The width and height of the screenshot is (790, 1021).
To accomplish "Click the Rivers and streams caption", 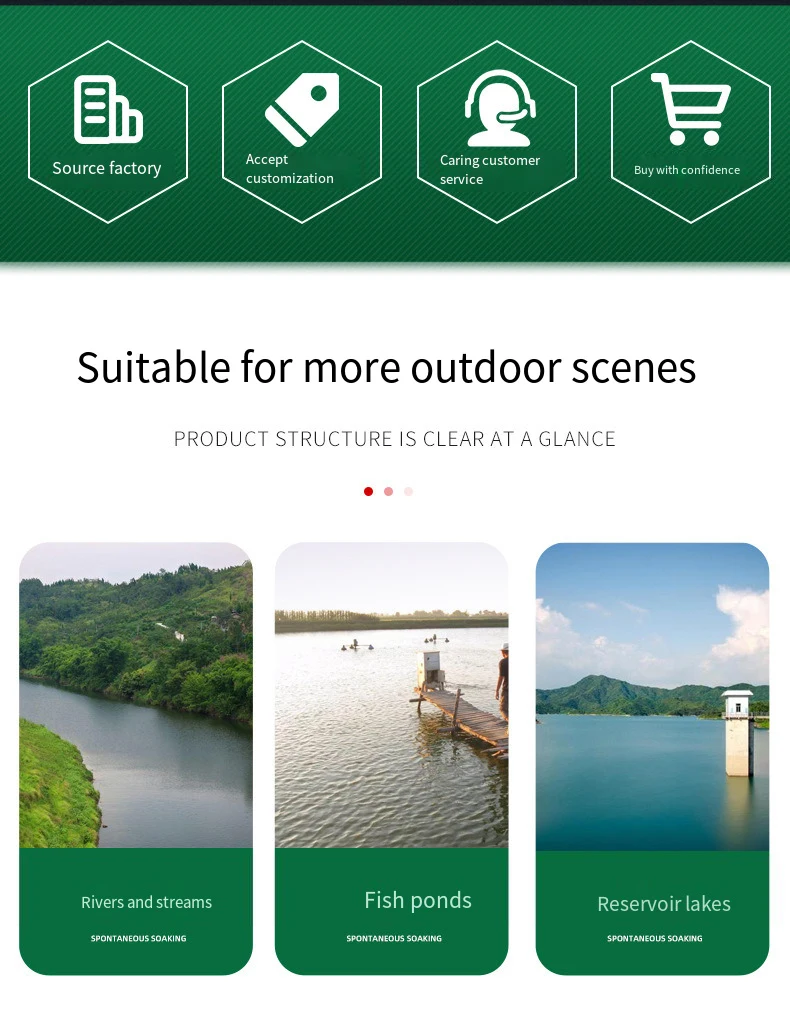I will tap(146, 902).
